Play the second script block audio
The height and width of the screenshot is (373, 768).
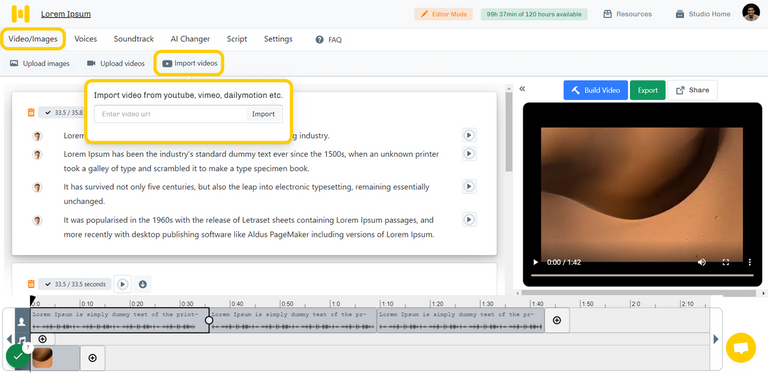(123, 284)
